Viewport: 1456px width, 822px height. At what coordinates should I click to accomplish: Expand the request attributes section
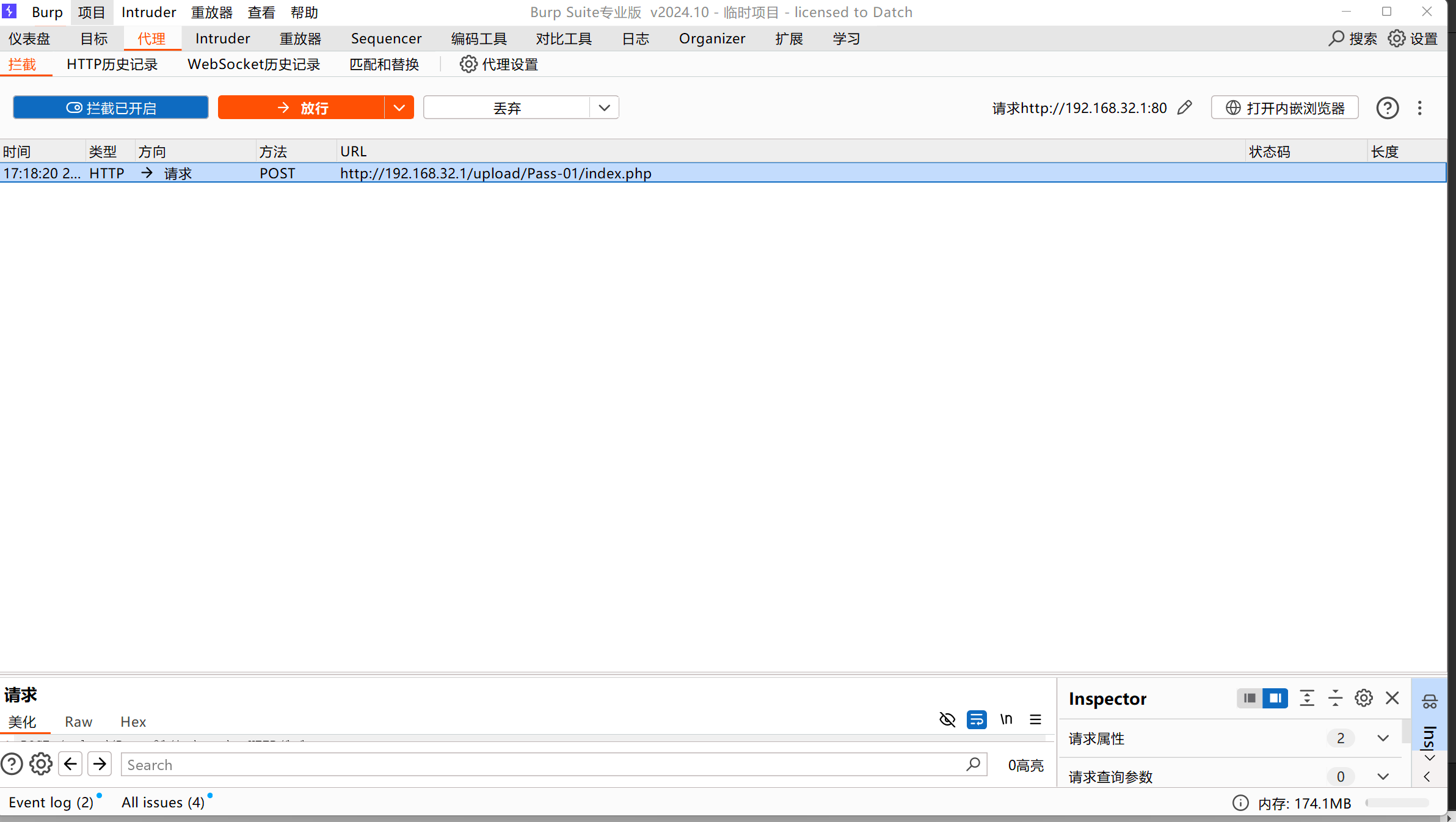[1383, 738]
